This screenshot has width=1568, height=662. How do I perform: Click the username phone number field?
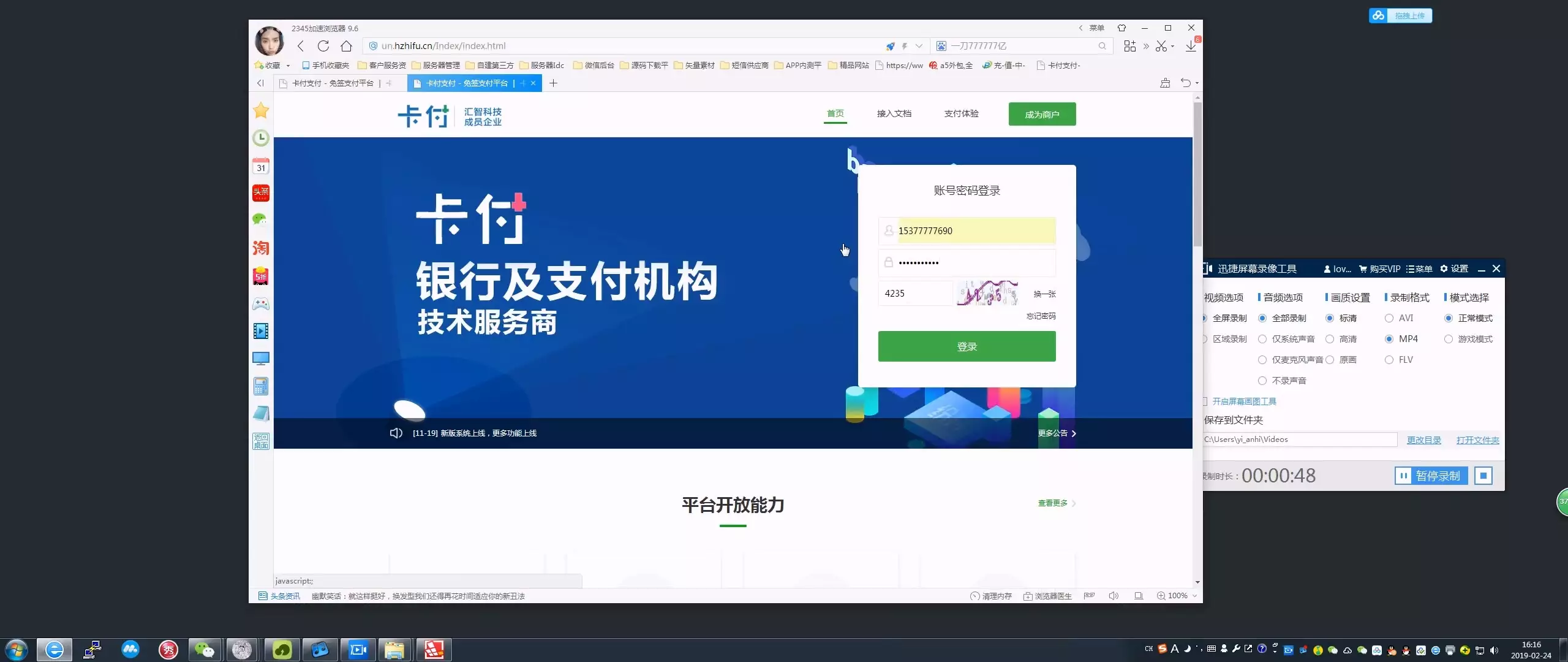(967, 231)
